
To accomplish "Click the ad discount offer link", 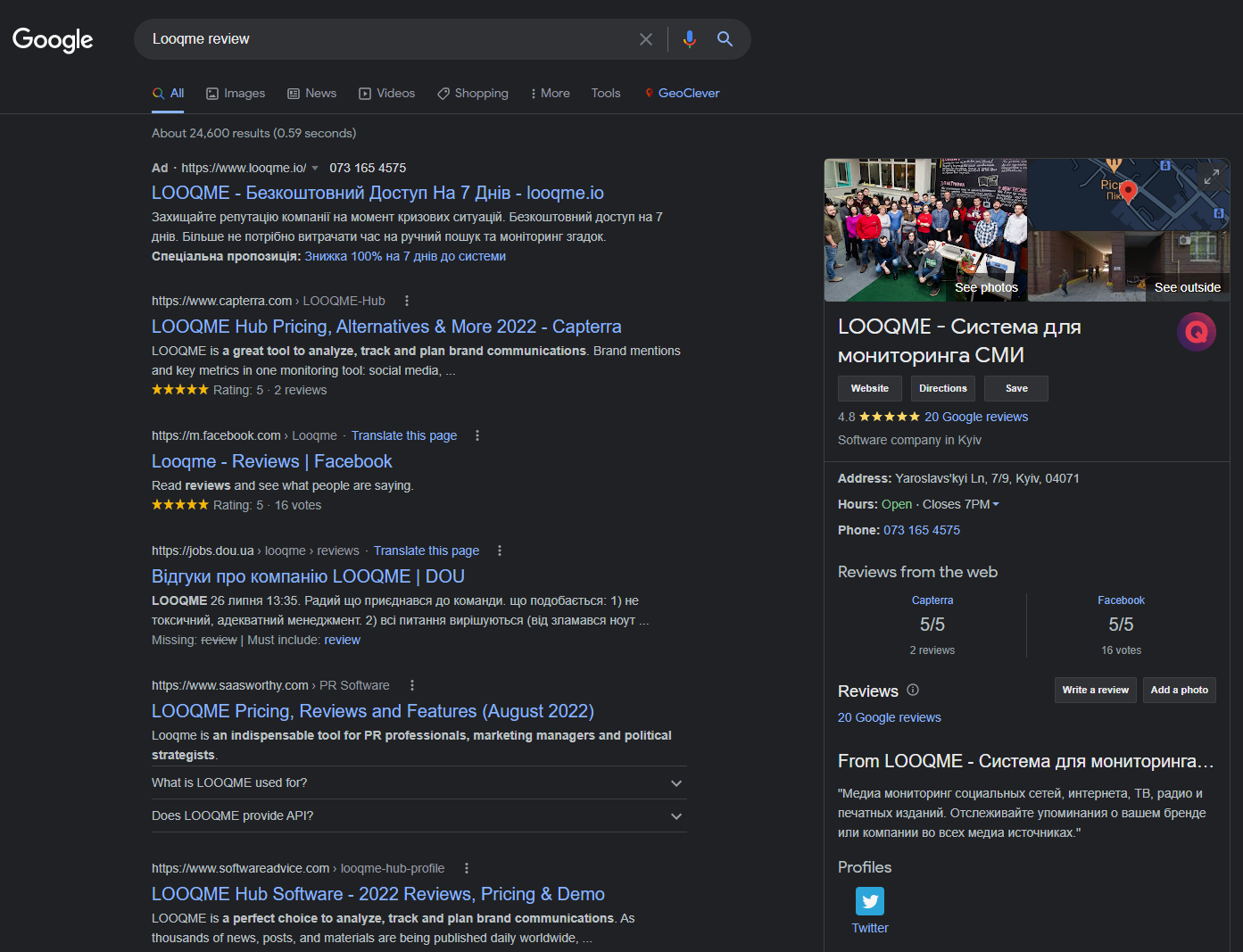I will tap(405, 256).
